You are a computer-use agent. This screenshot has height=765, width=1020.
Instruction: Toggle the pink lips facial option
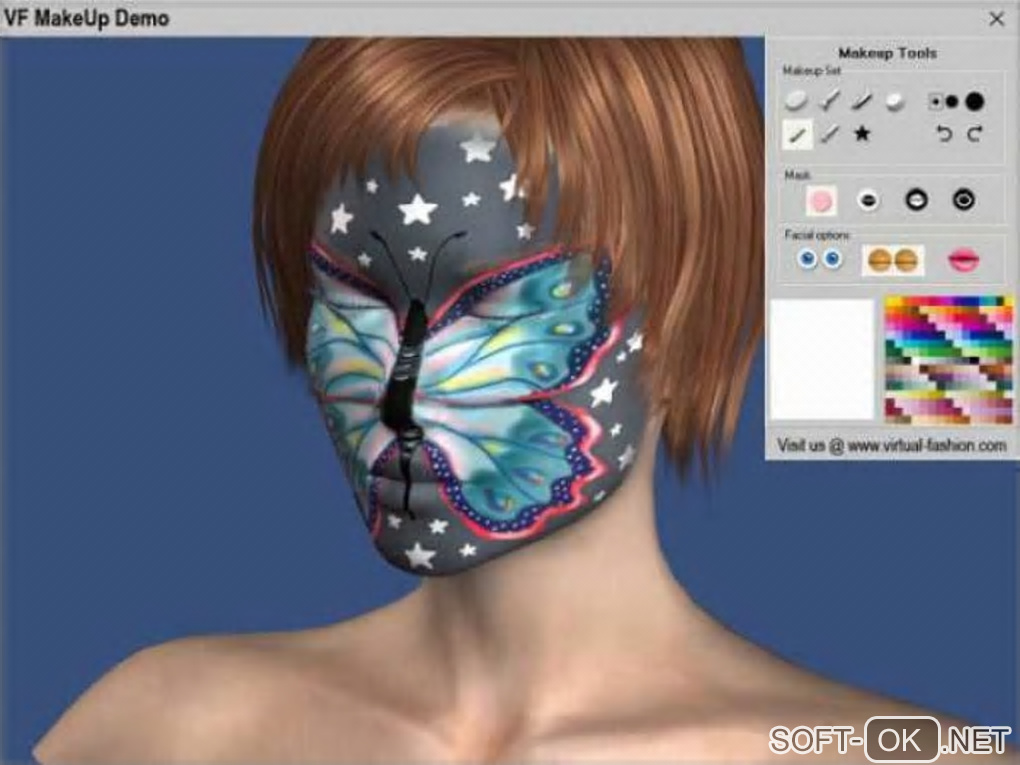point(963,260)
